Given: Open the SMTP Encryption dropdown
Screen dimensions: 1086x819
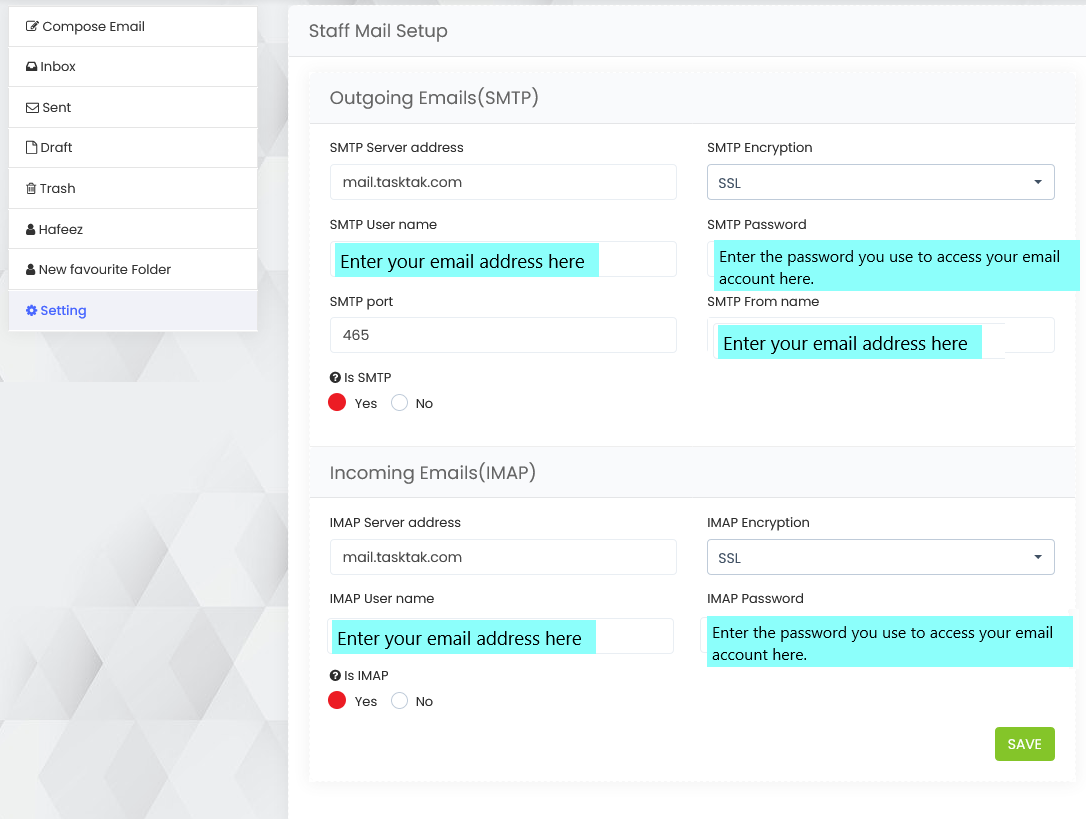Looking at the screenshot, I should [880, 183].
